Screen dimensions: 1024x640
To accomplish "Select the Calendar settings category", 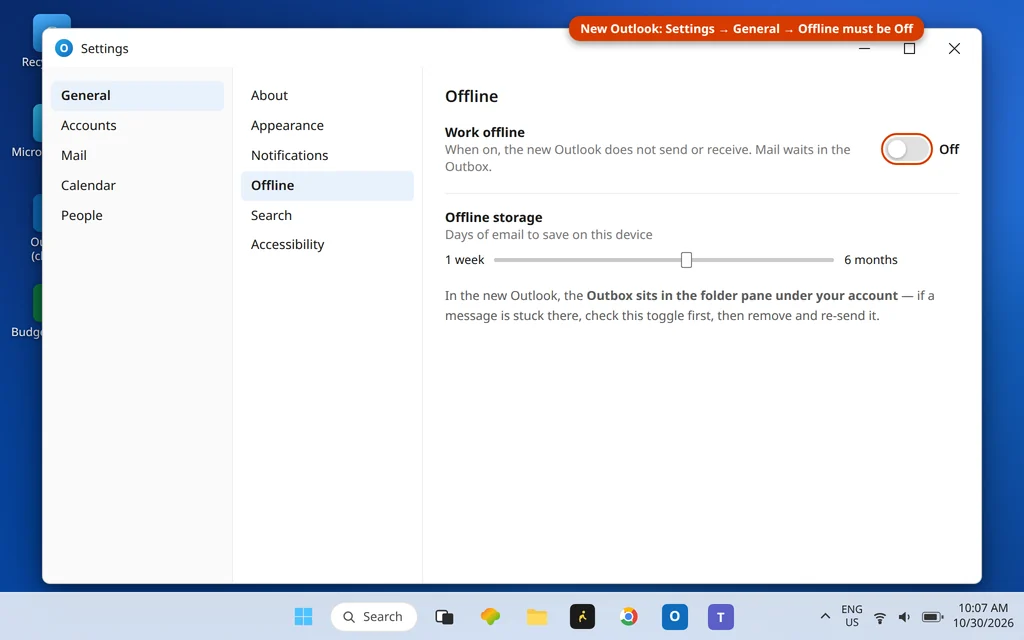I will coord(137,185).
